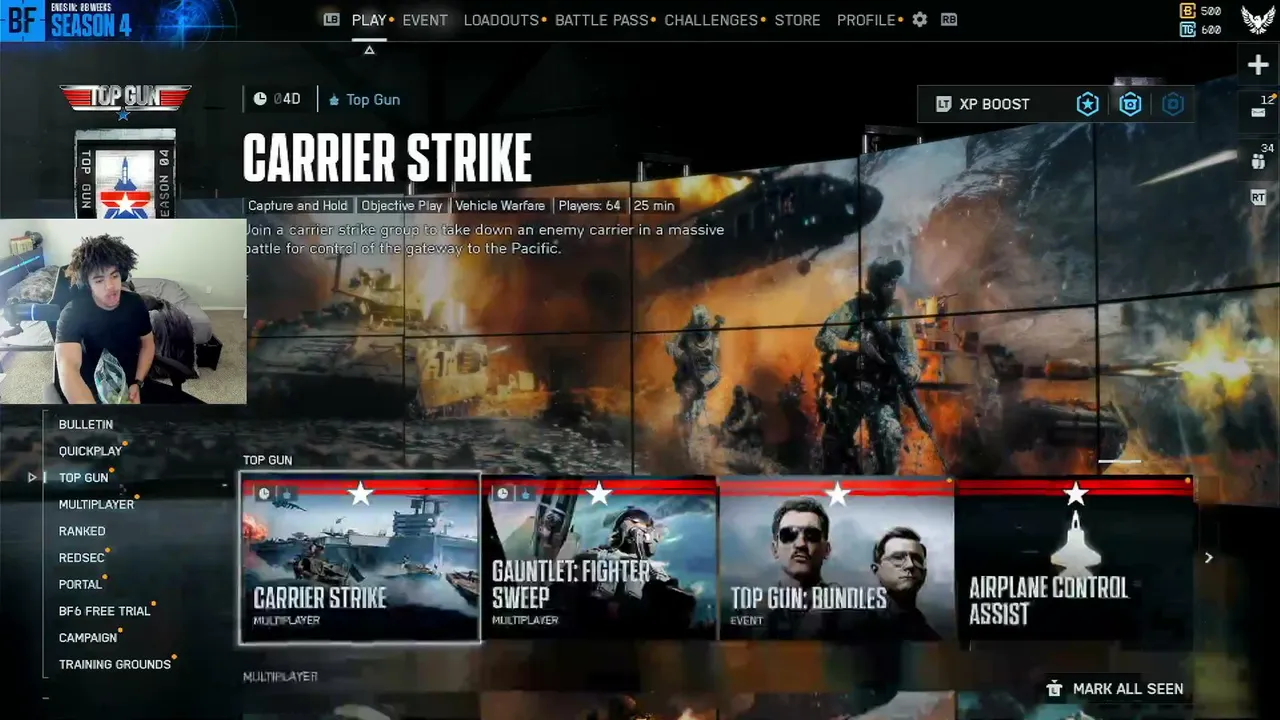
Task: Open Portal in the side menu
Action: coord(80,585)
